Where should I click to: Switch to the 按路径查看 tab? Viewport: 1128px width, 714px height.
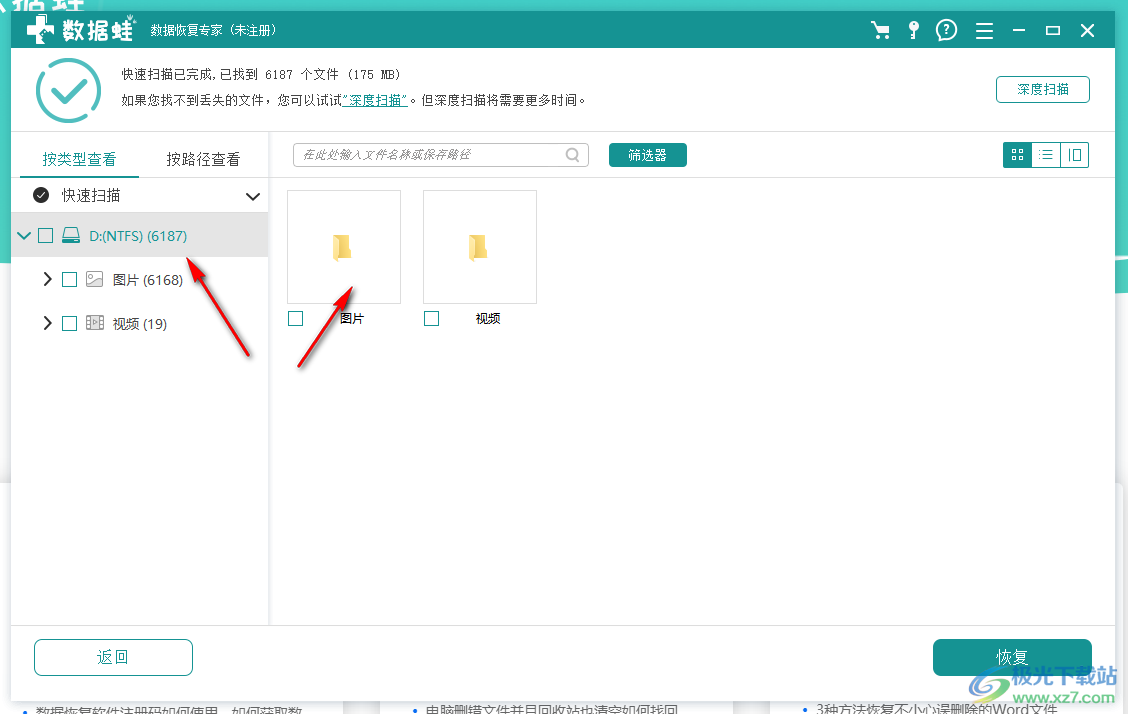pos(203,159)
